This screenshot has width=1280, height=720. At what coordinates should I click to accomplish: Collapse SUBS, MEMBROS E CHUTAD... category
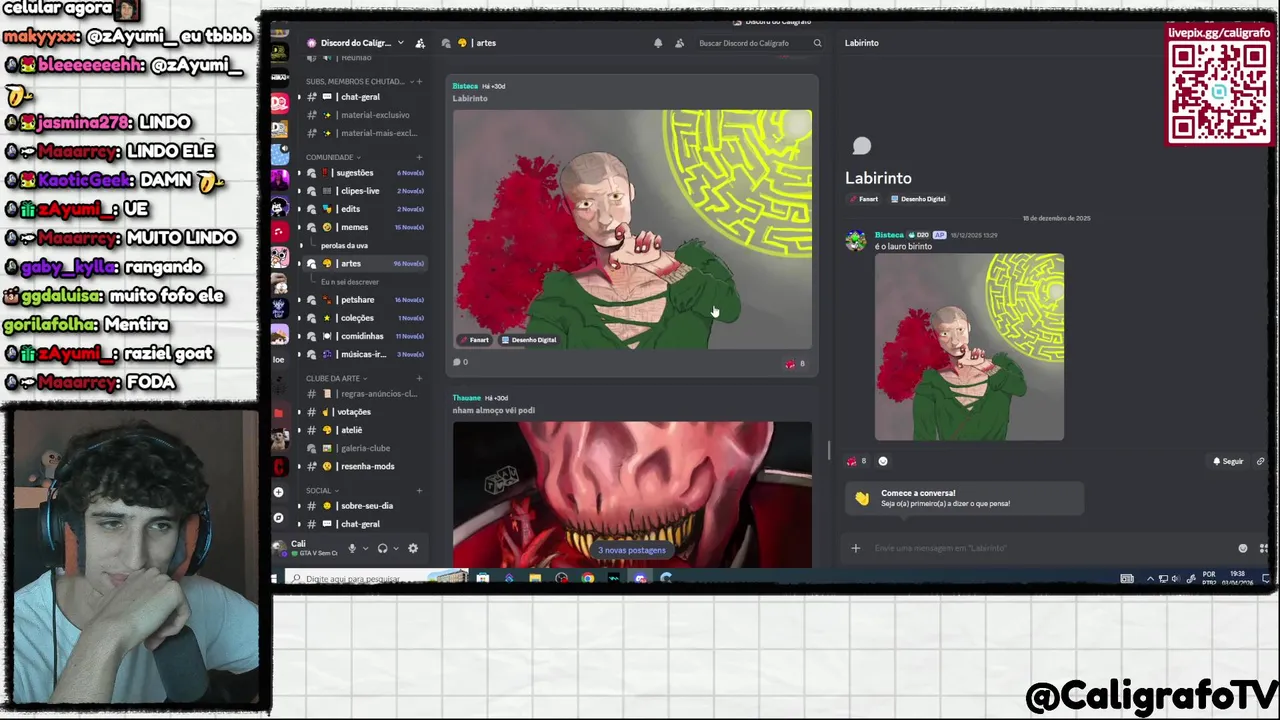point(358,81)
